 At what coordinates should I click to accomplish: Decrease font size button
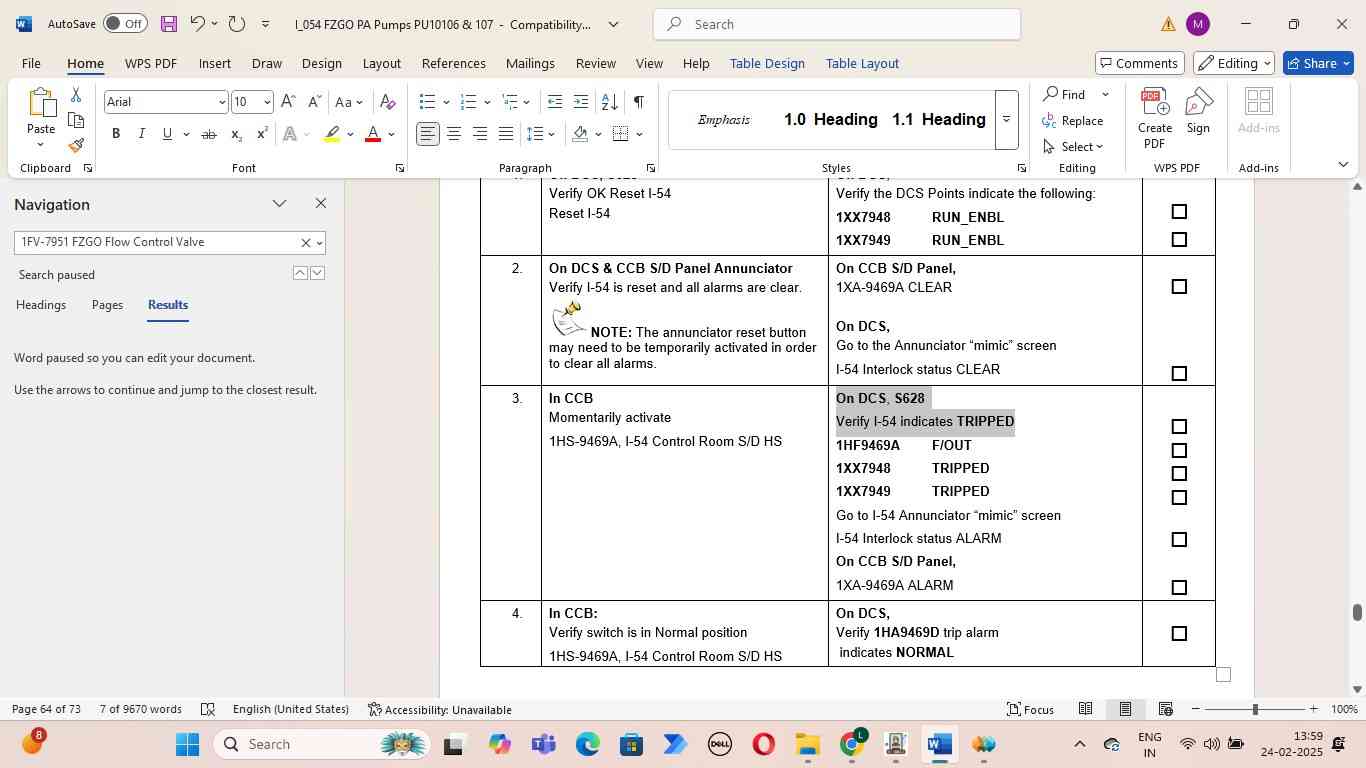tap(314, 102)
